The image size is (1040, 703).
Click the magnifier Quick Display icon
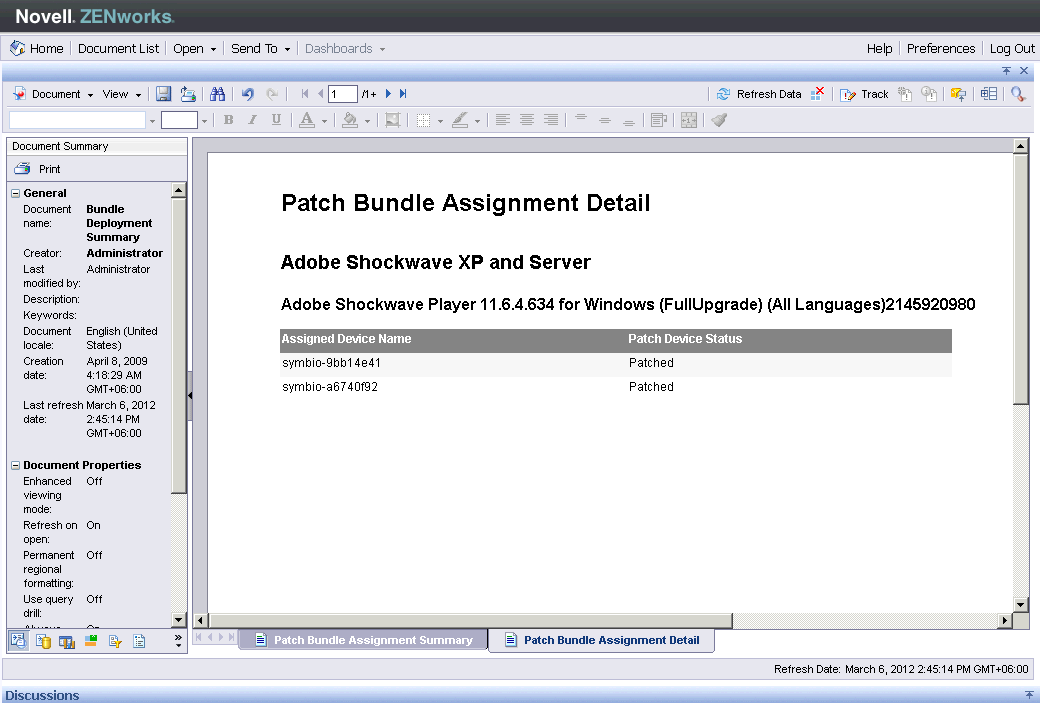coord(1018,94)
